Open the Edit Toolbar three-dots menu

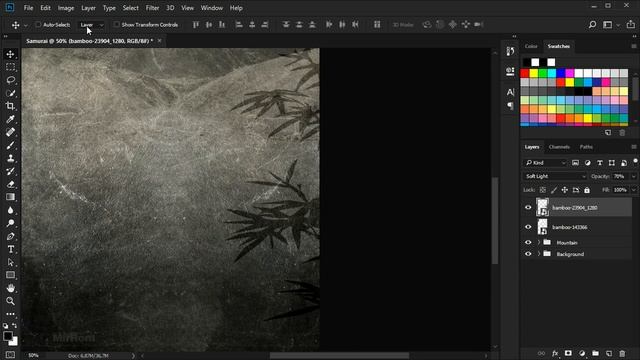11,314
